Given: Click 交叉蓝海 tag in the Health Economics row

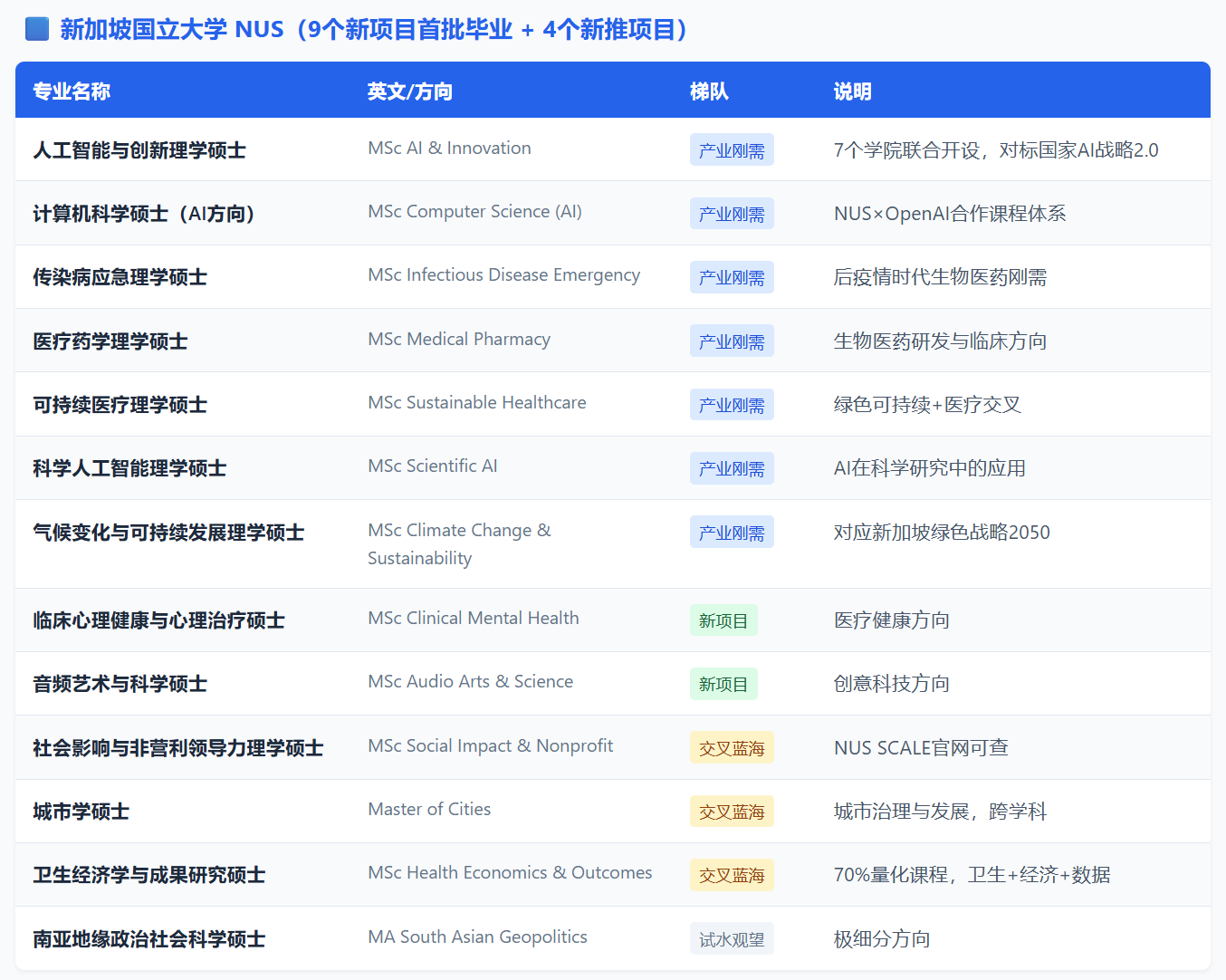Looking at the screenshot, I should pos(732,875).
